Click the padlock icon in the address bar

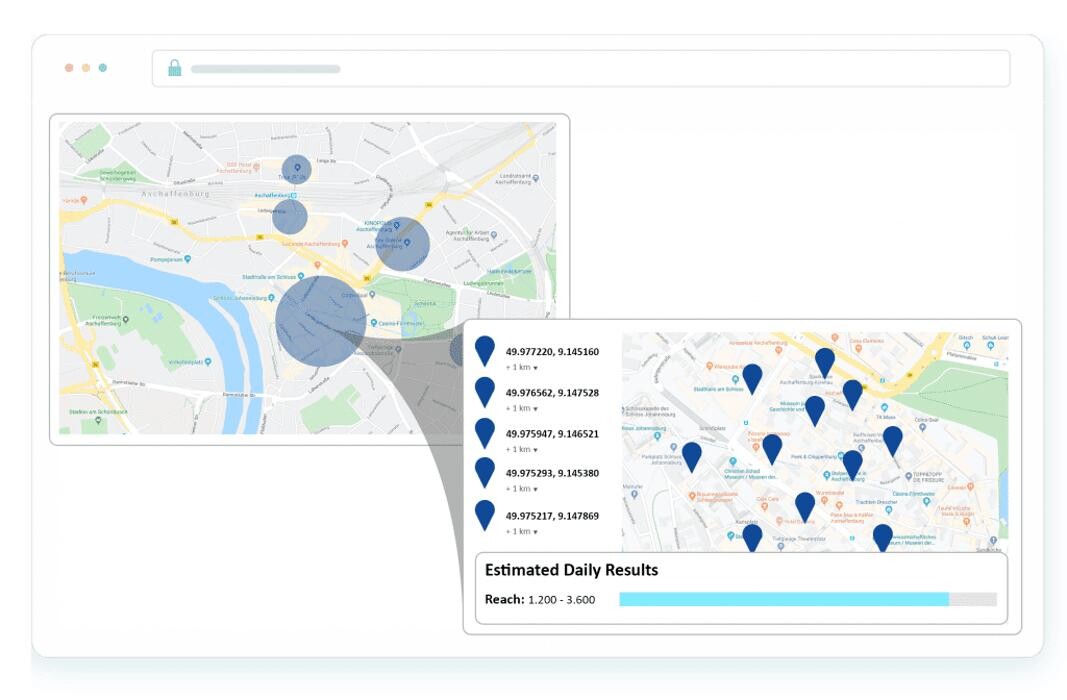(174, 69)
